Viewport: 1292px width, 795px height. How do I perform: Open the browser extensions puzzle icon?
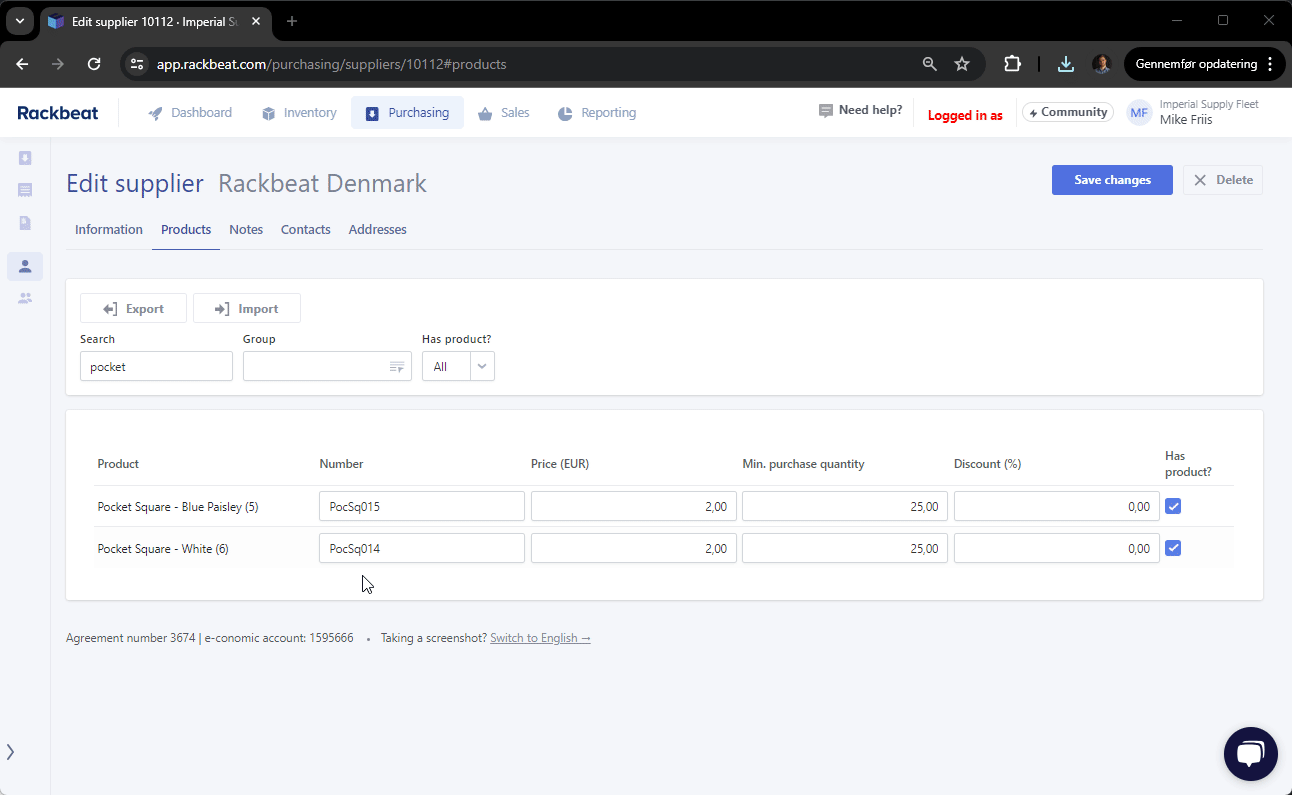1012,64
